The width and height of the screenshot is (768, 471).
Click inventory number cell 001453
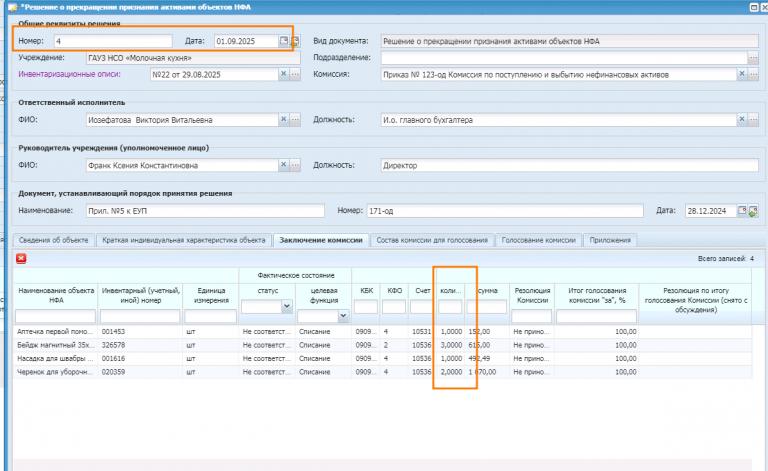coord(140,331)
